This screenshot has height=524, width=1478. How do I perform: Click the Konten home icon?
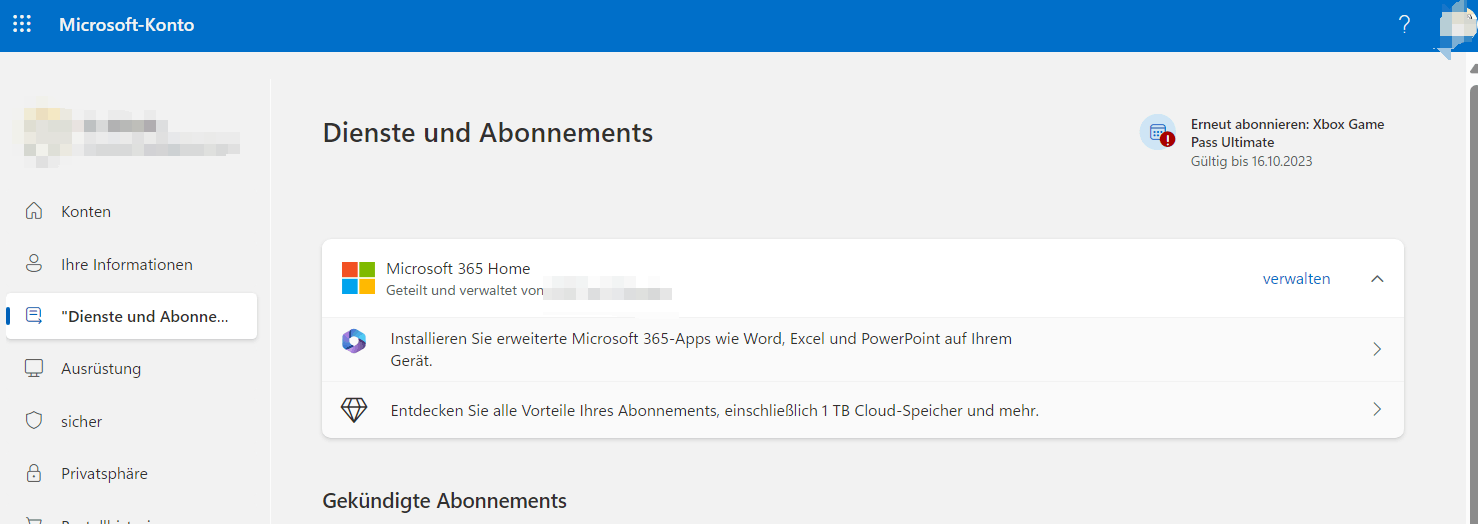click(34, 211)
